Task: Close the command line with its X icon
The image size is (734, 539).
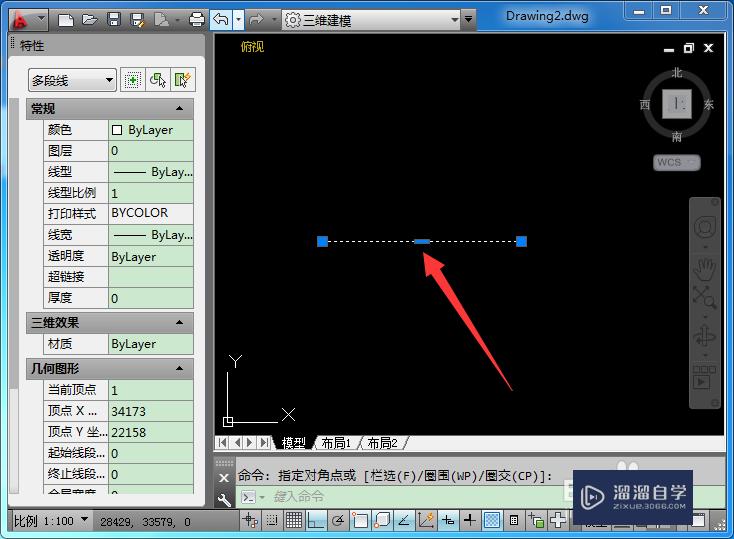Action: pyautogui.click(x=224, y=478)
